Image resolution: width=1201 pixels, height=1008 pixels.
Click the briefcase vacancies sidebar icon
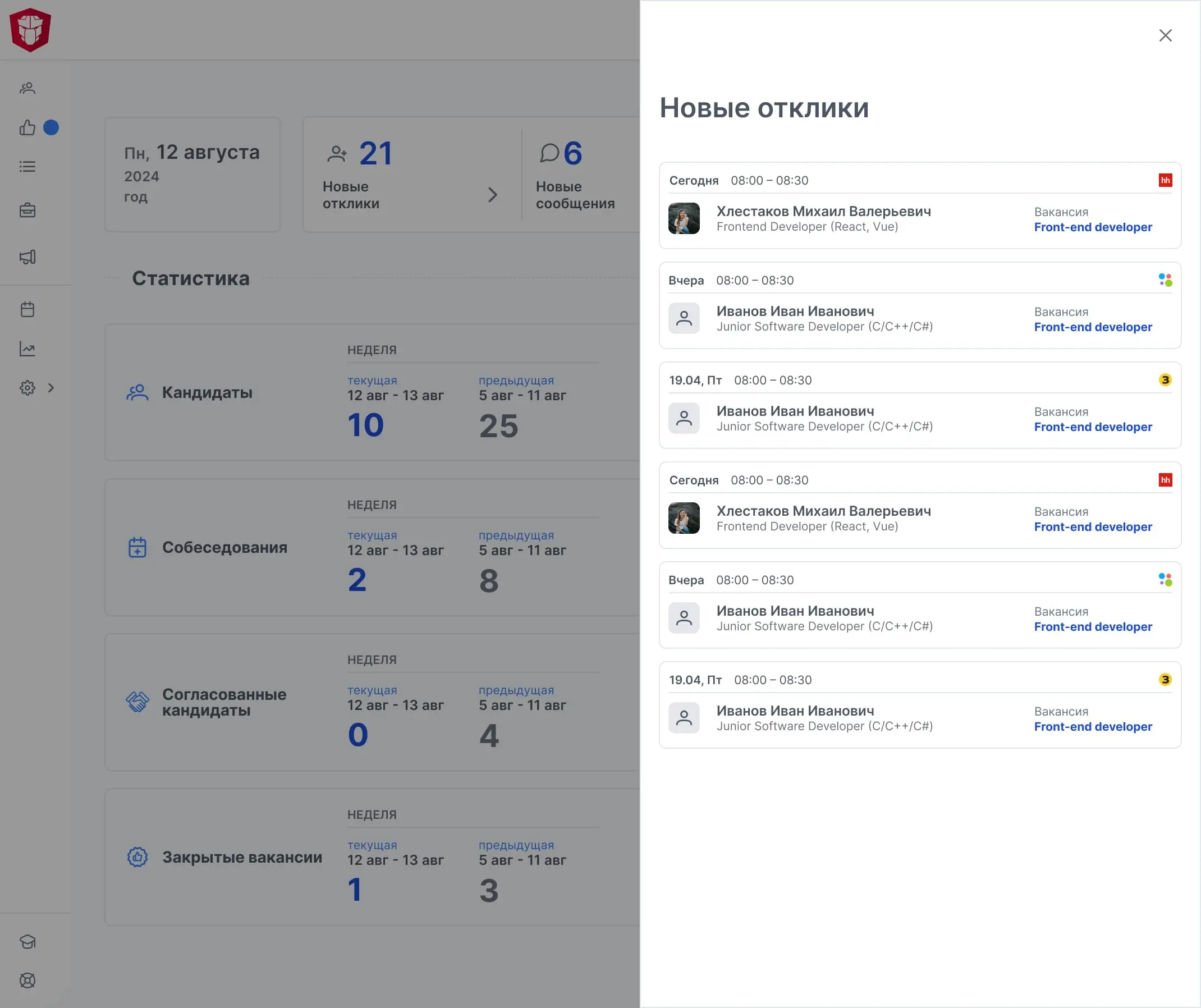coord(27,210)
